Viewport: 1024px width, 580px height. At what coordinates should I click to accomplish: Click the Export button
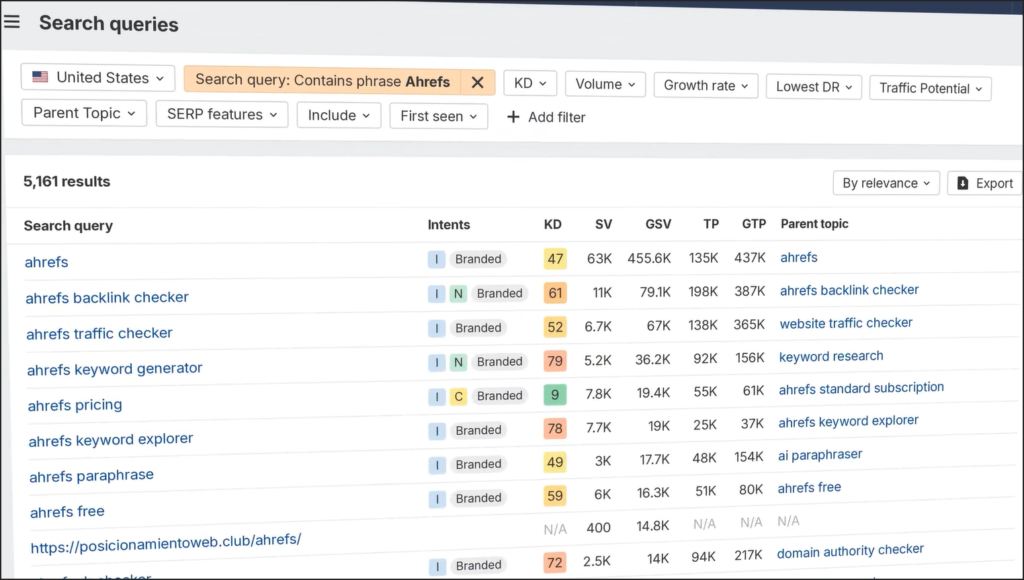click(985, 184)
